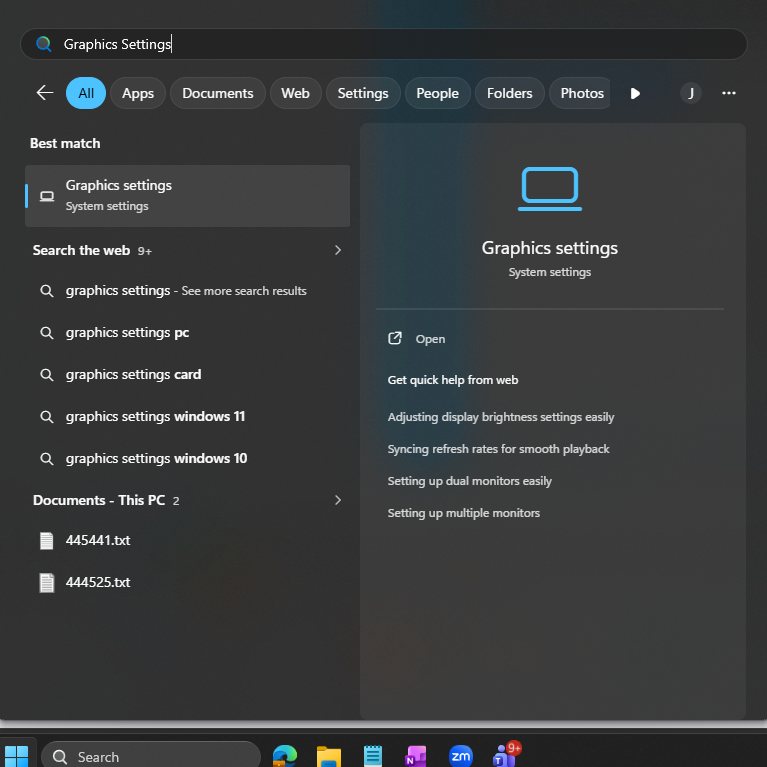Open Graphics settings best match result

coord(187,196)
